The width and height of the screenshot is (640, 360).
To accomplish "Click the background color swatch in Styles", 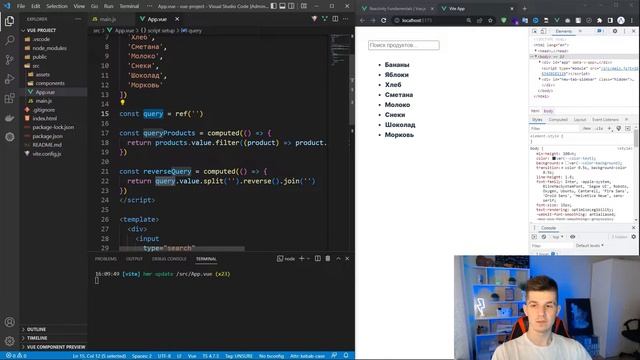I will [567, 163].
